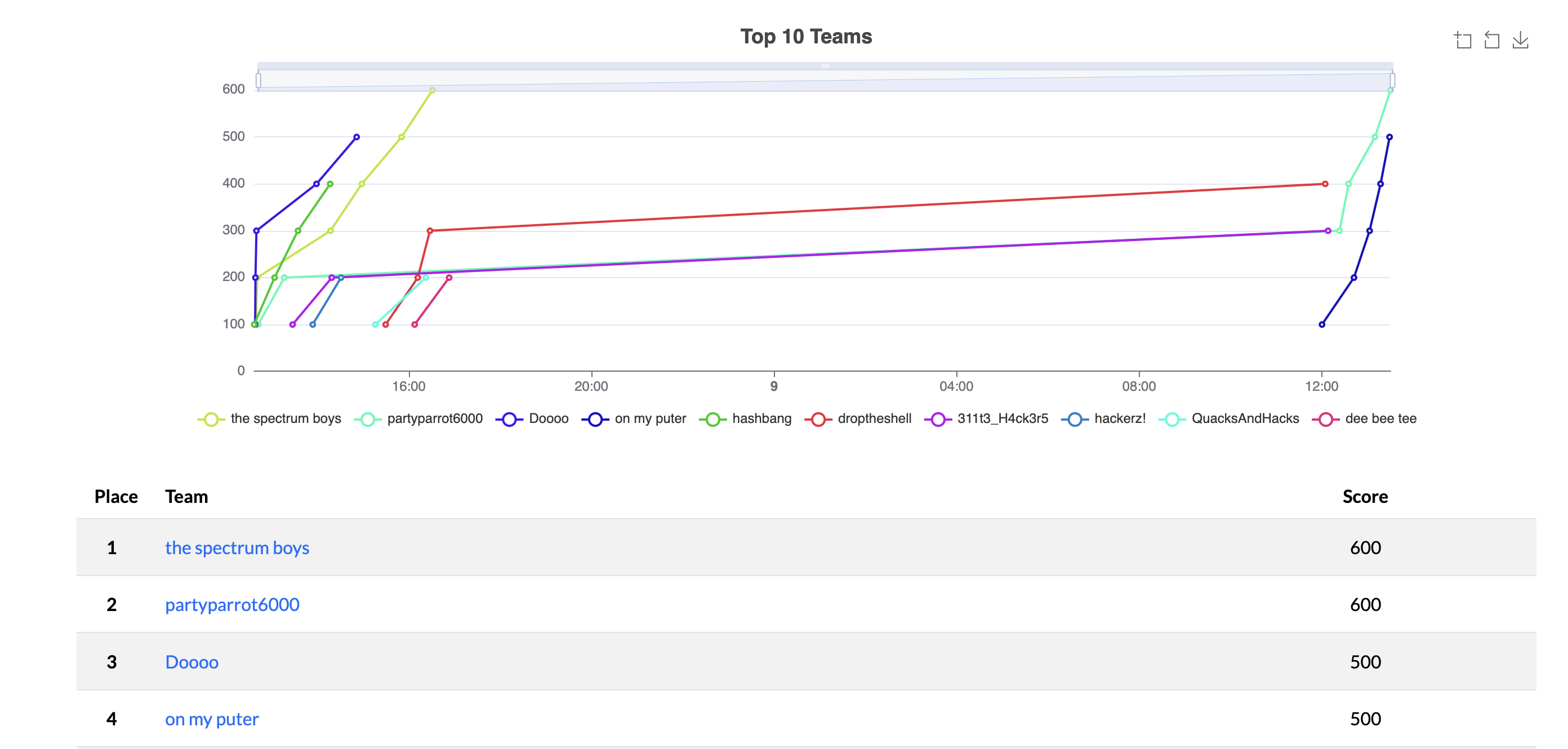Click the 'Team' column header

[186, 497]
